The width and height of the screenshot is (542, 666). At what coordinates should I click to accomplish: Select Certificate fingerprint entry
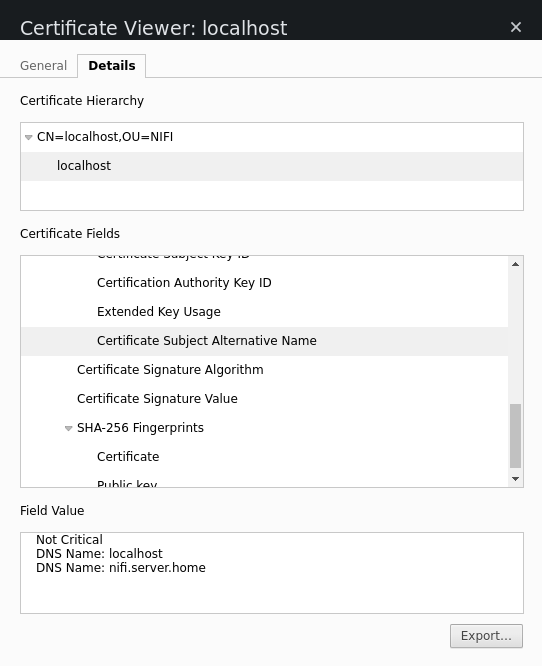pos(264,457)
